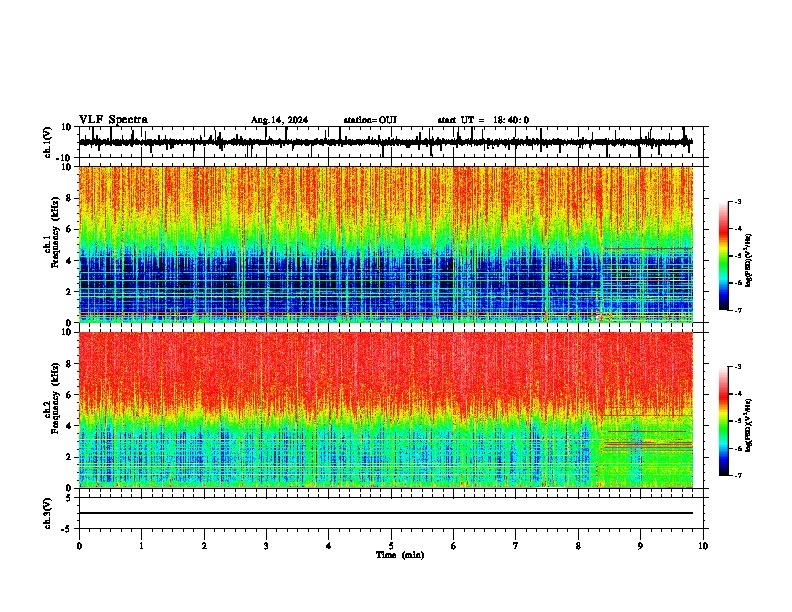Click the ch.1 spectrogram color scale bar
The image size is (792, 612).
pyautogui.click(x=723, y=256)
